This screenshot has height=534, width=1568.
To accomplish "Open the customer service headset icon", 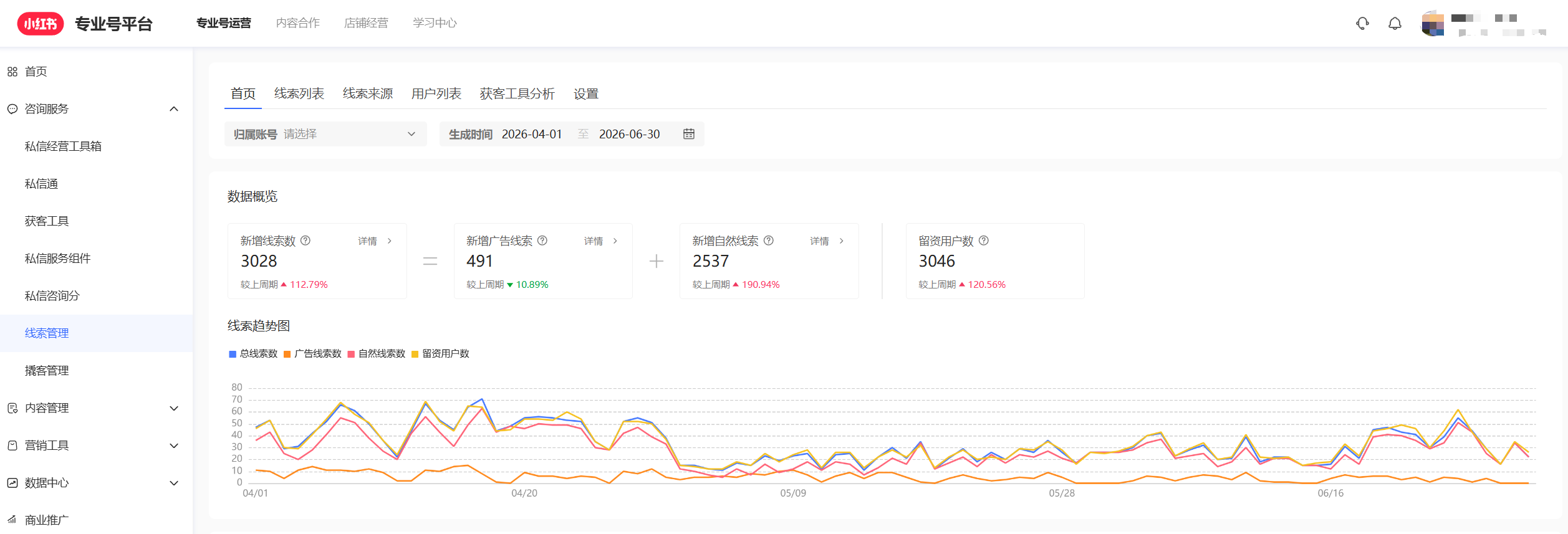I will pos(1362,24).
